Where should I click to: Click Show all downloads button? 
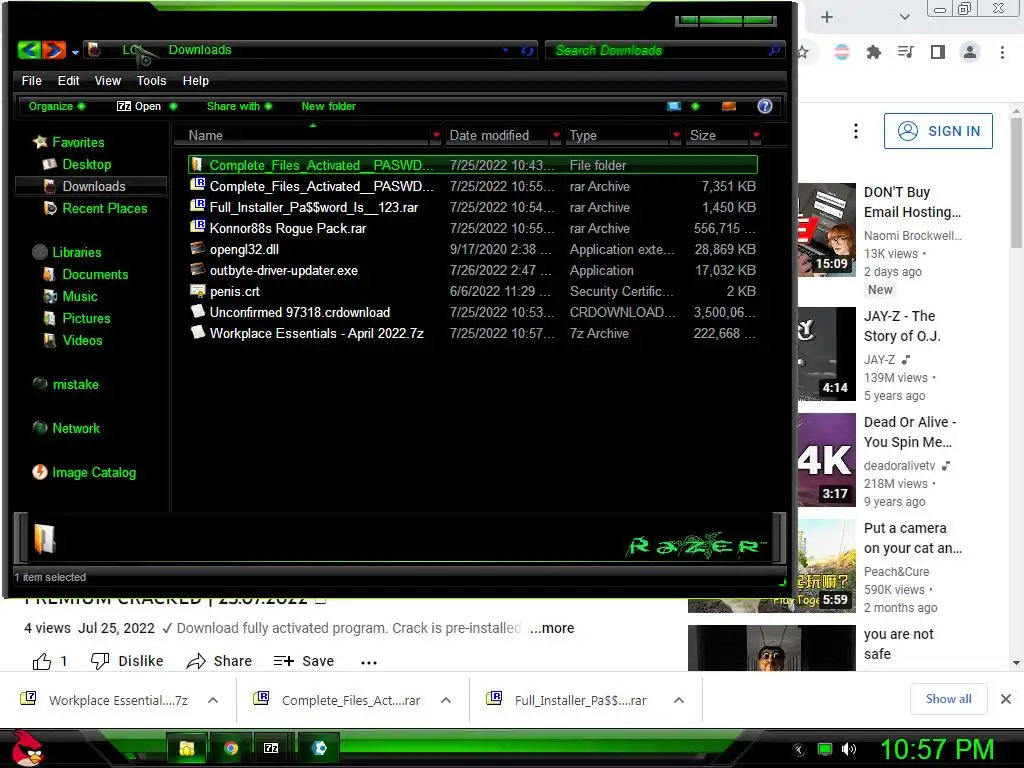(x=948, y=699)
